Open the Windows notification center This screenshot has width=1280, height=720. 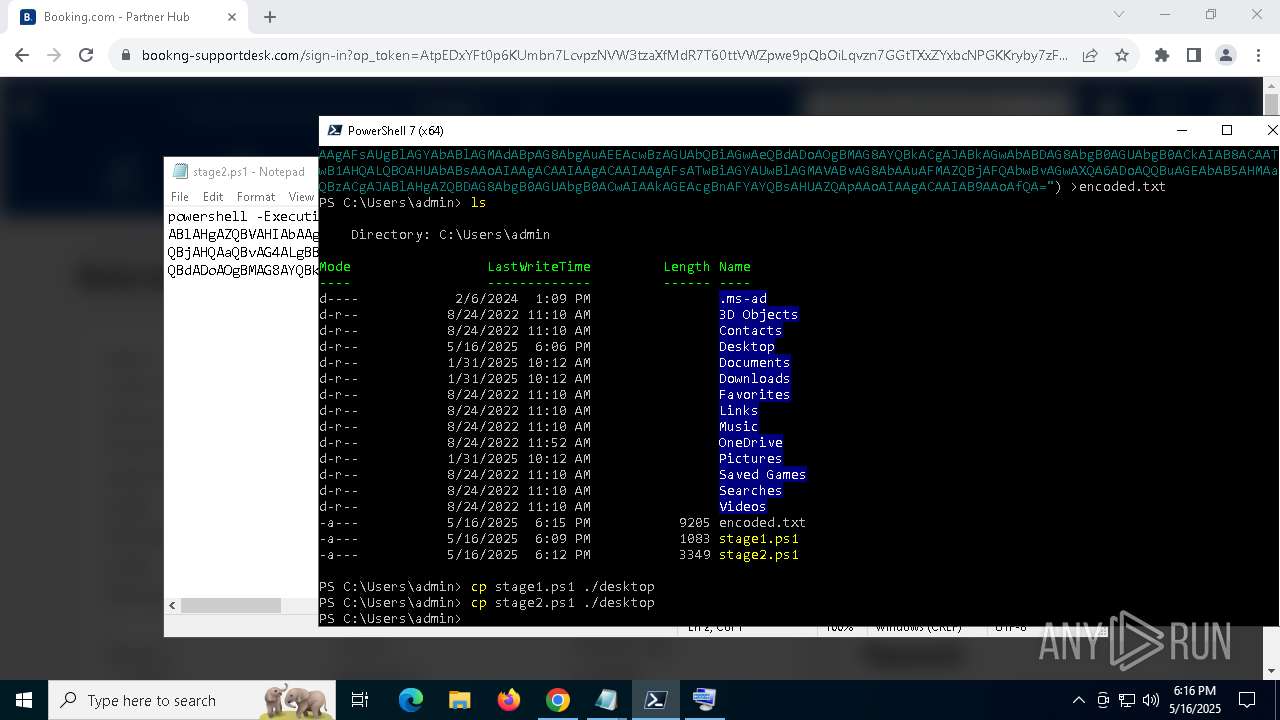pos(1247,700)
